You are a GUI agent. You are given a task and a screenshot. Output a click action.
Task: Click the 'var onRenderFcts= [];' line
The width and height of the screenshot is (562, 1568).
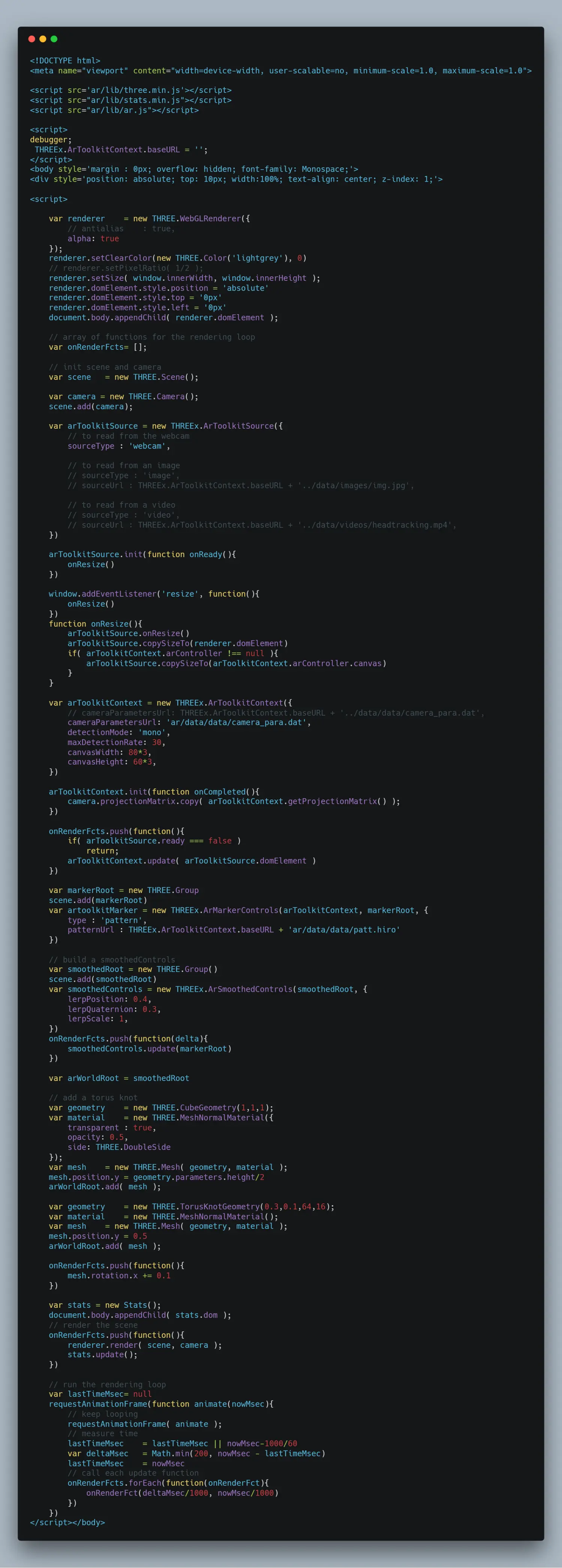point(98,347)
